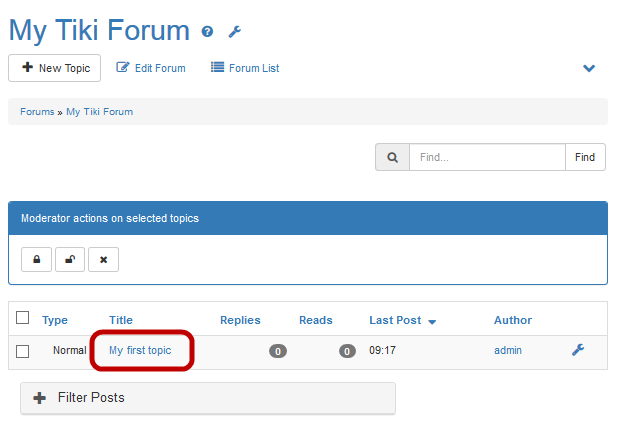Click the Last Post sort arrow
The image size is (624, 424).
(432, 321)
